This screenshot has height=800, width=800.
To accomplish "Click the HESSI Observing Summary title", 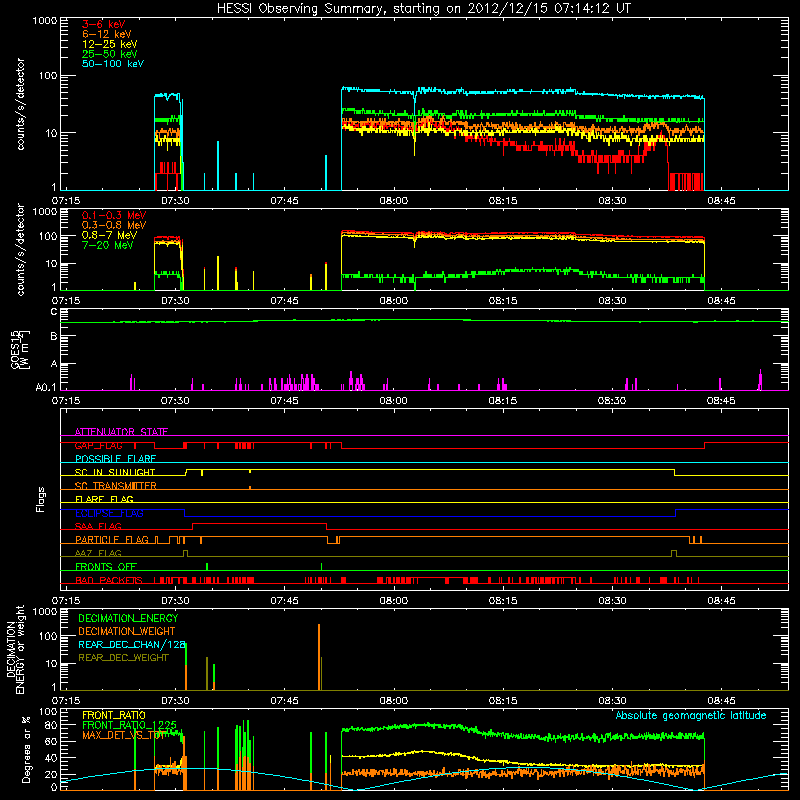I will tap(424, 8).
